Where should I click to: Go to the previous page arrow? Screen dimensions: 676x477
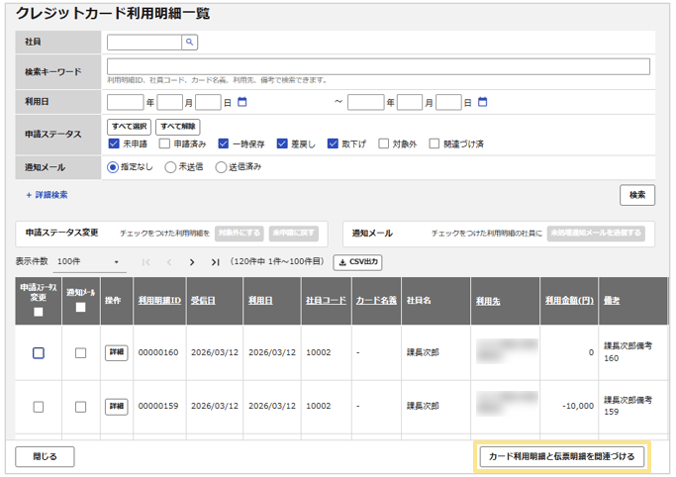coord(169,262)
